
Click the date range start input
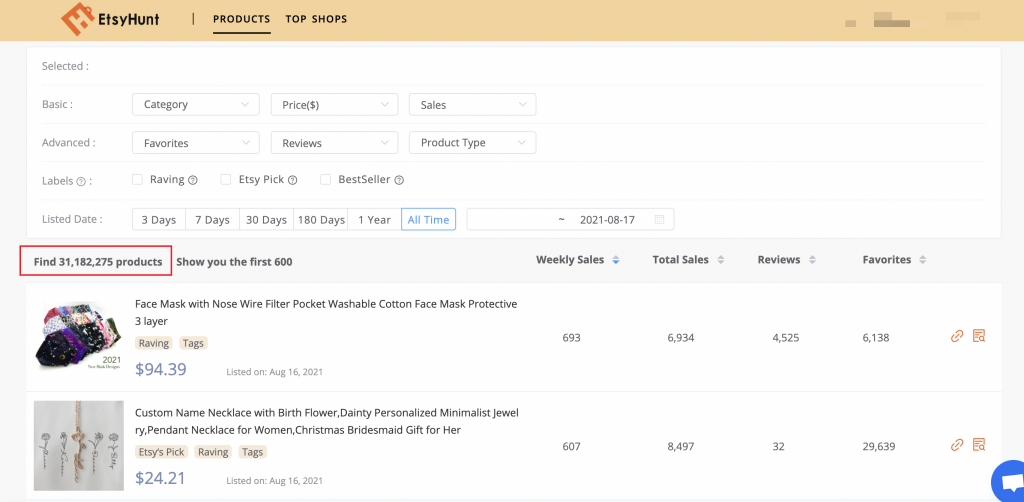pos(512,220)
